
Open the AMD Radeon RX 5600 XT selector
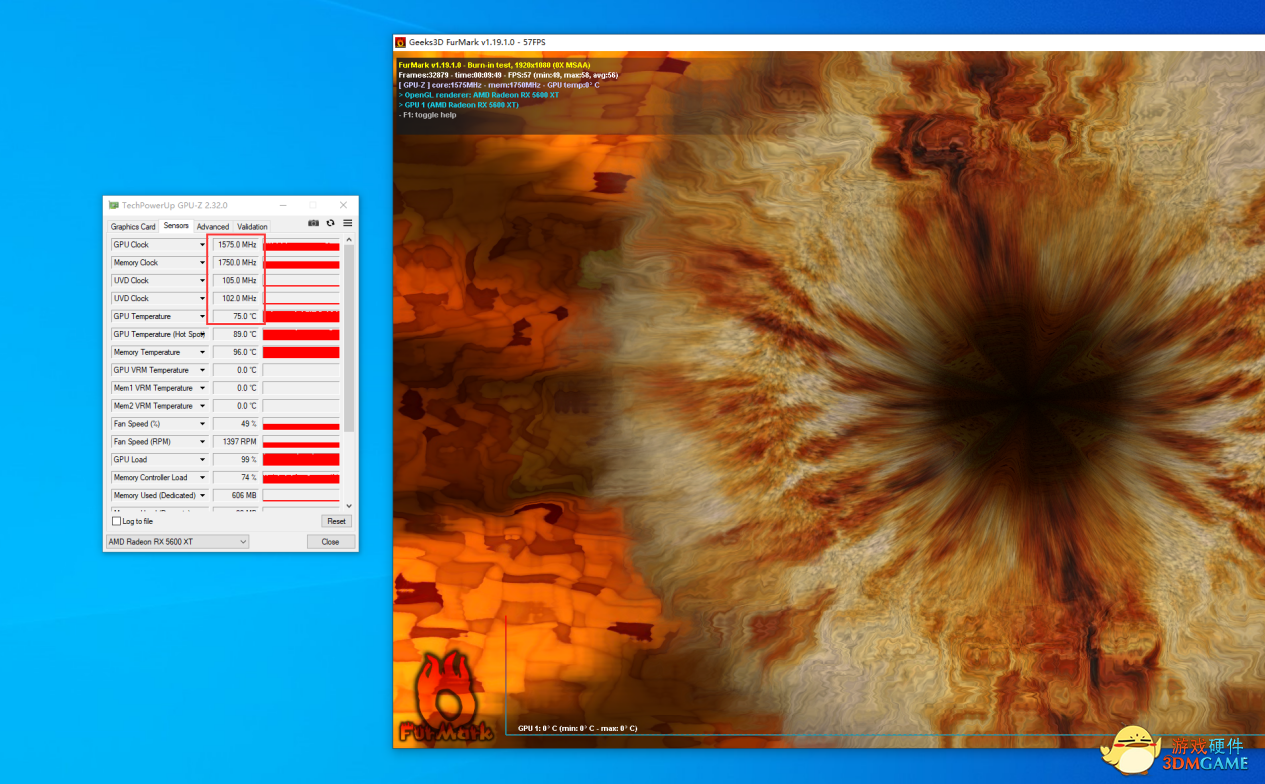[x=177, y=542]
